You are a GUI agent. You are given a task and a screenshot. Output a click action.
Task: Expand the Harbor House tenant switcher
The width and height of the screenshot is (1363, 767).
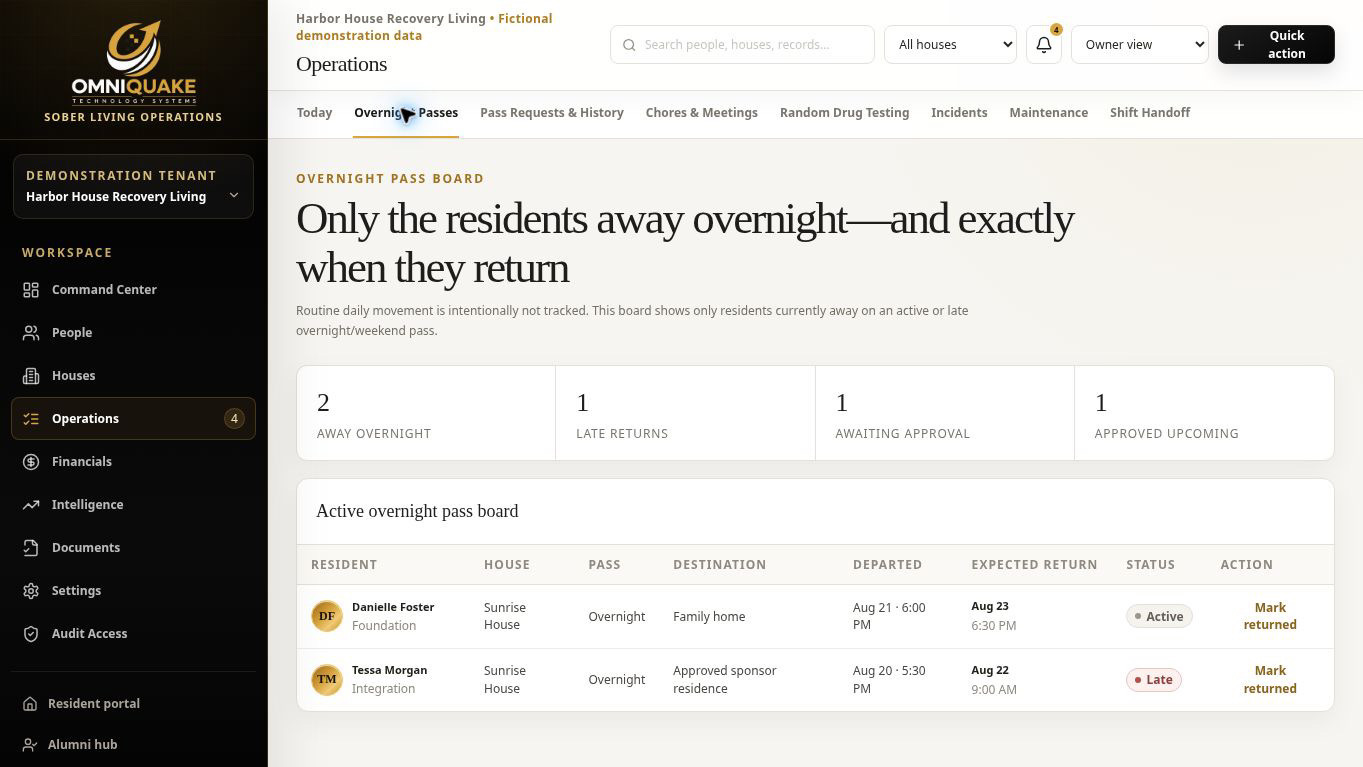[x=133, y=187]
